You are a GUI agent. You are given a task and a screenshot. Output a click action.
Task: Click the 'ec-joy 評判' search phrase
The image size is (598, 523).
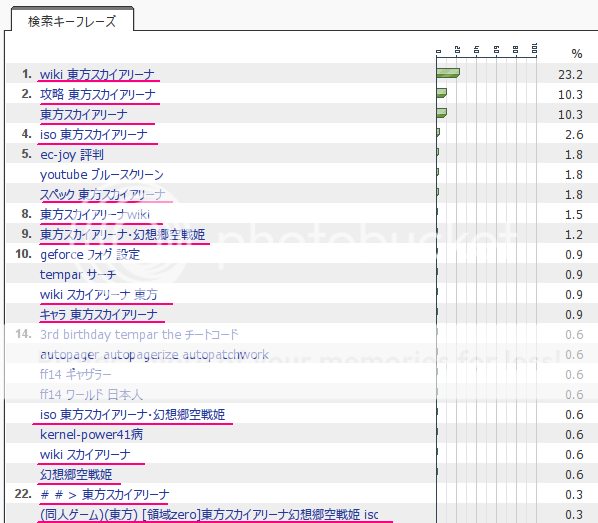(x=72, y=154)
